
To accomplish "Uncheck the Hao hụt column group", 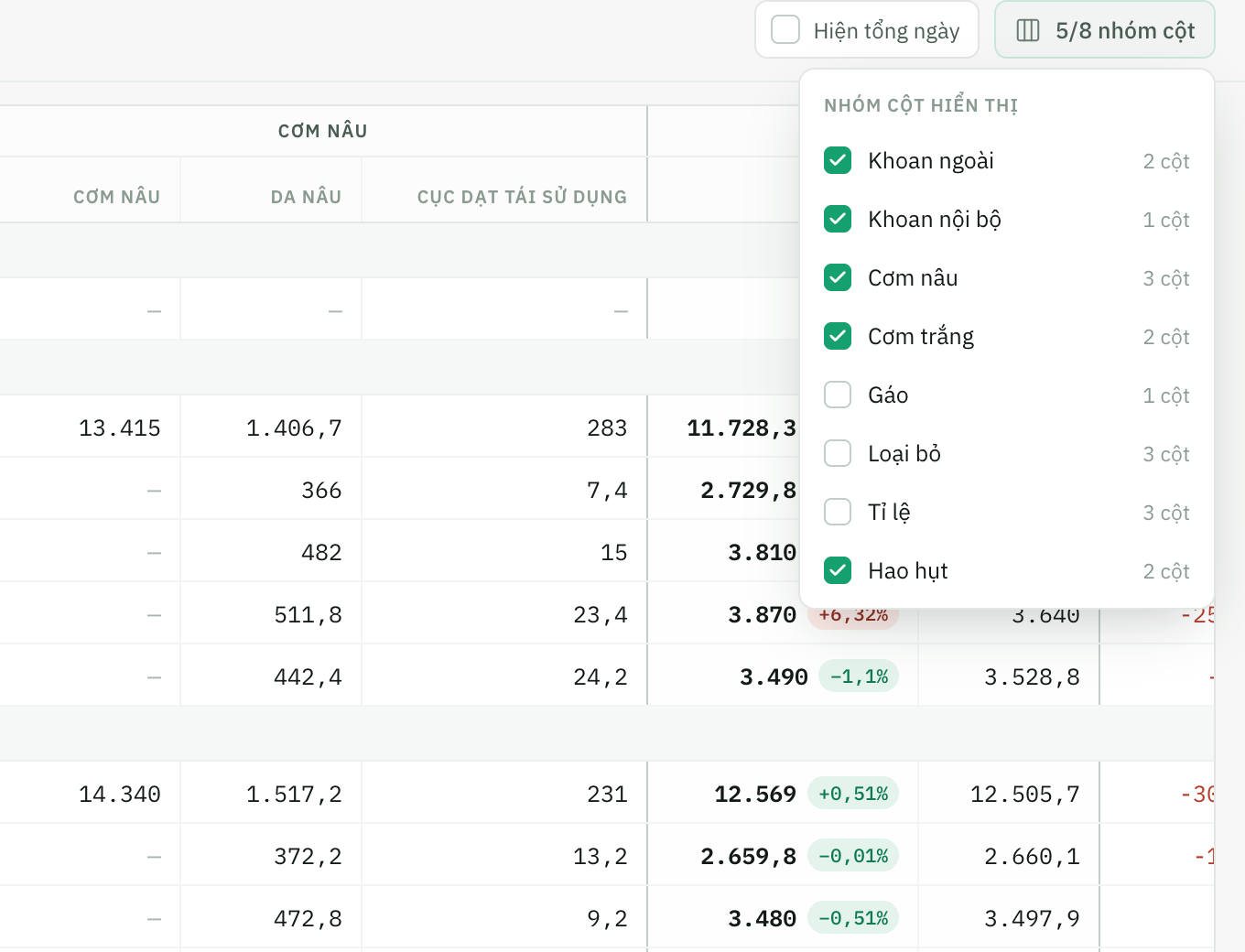I will click(x=838, y=570).
